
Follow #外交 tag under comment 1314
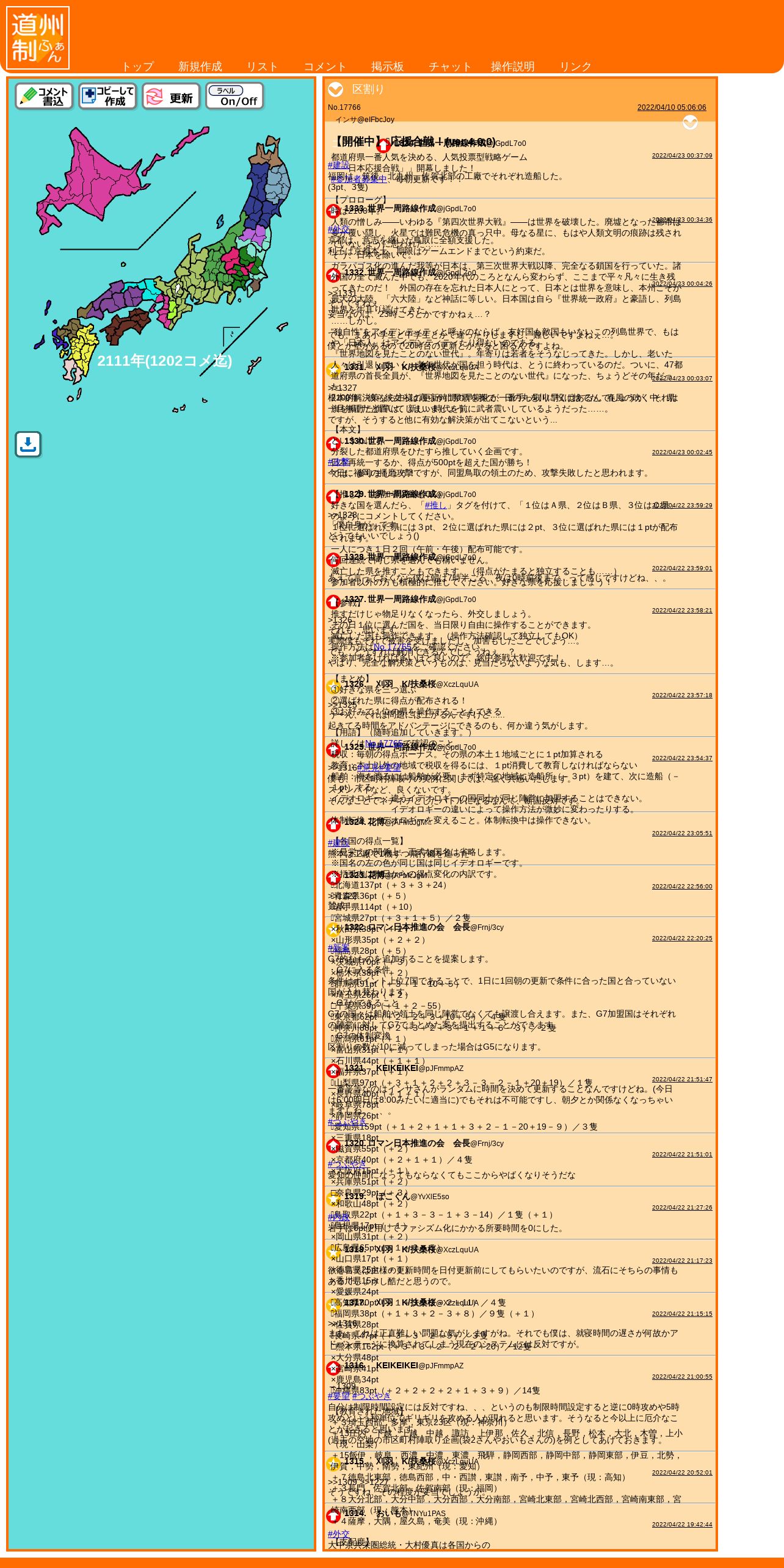pyautogui.click(x=339, y=1534)
